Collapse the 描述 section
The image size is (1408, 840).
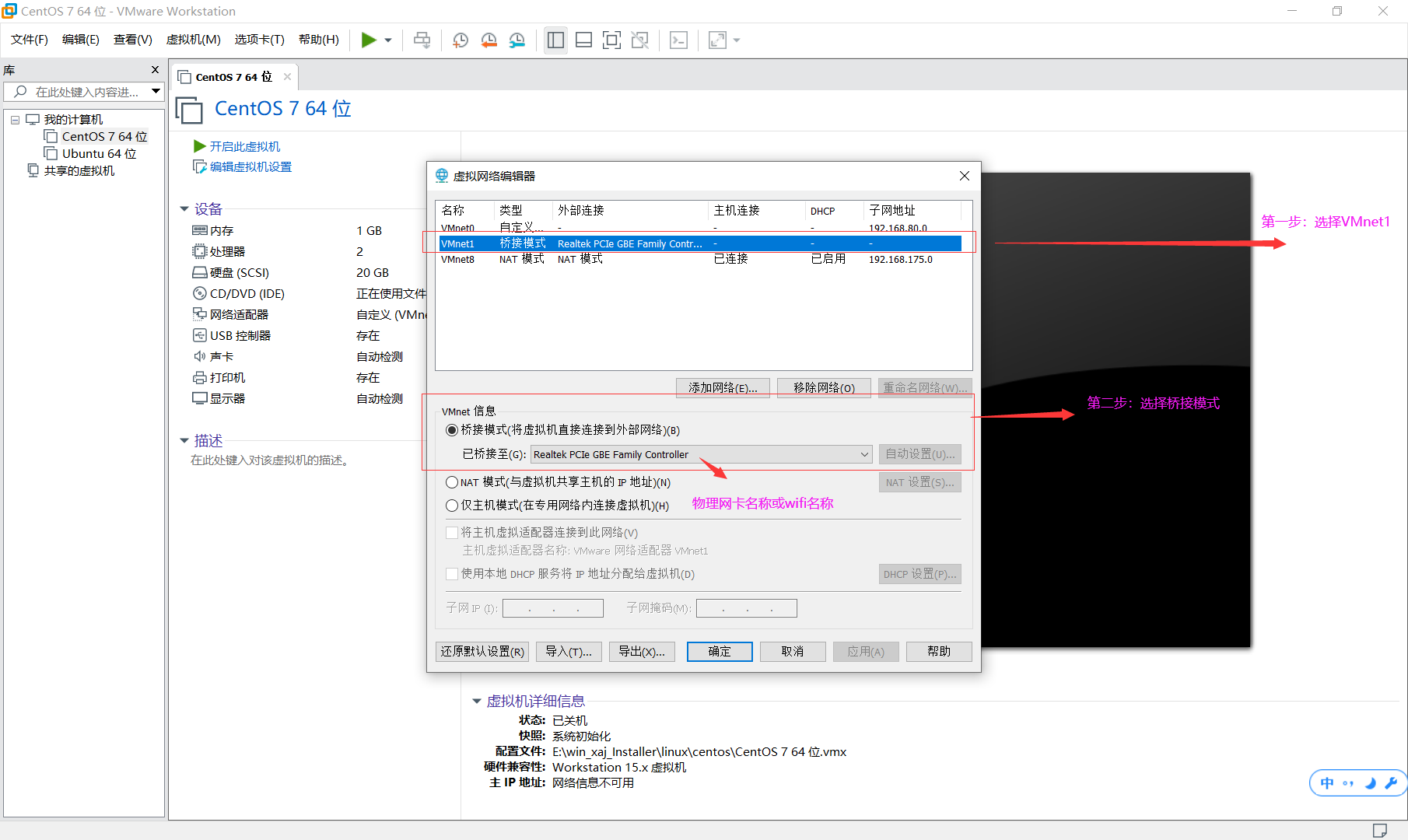184,441
